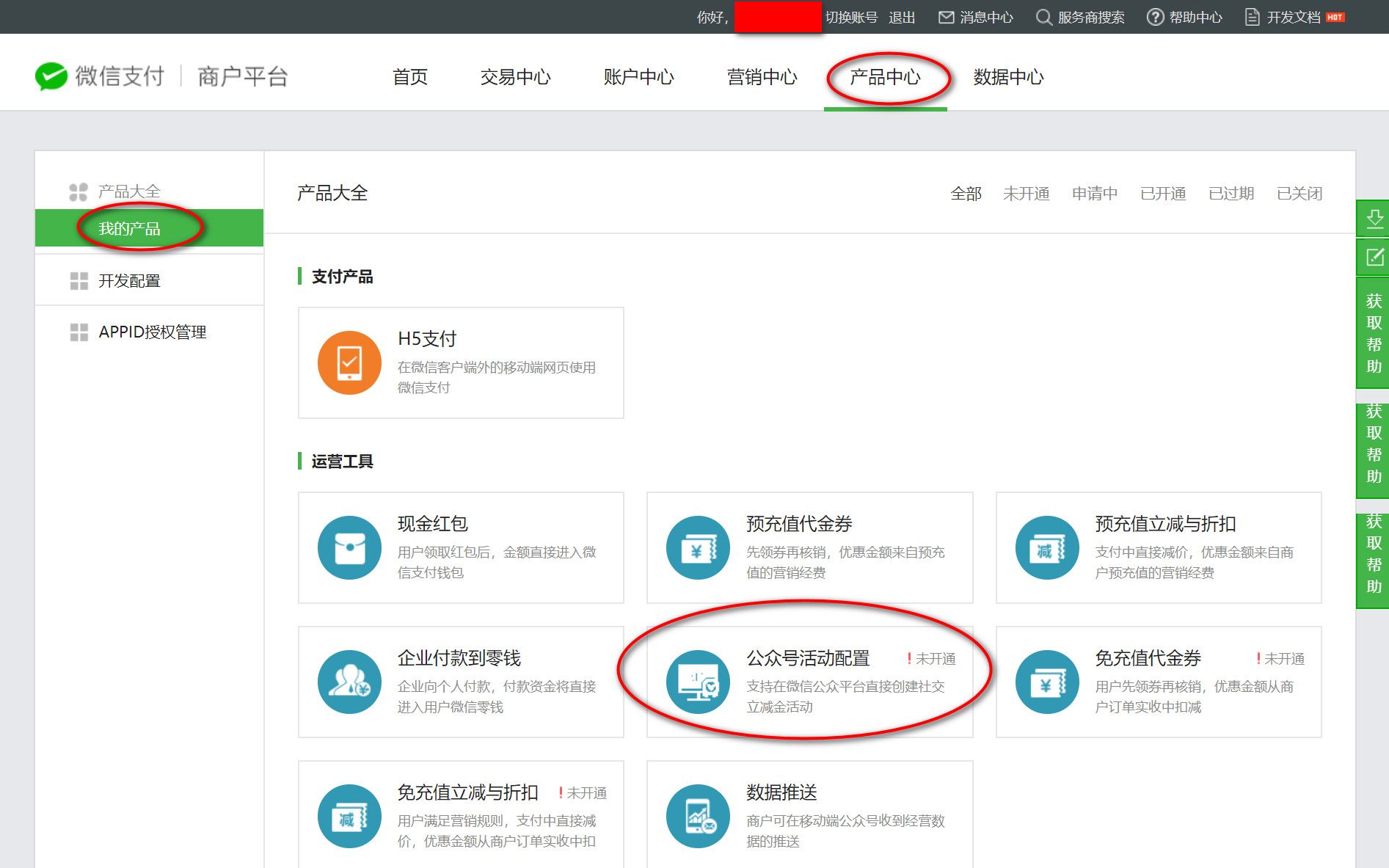This screenshot has height=868, width=1389.
Task: Click the WeChat Pay green logo icon
Action: point(51,76)
